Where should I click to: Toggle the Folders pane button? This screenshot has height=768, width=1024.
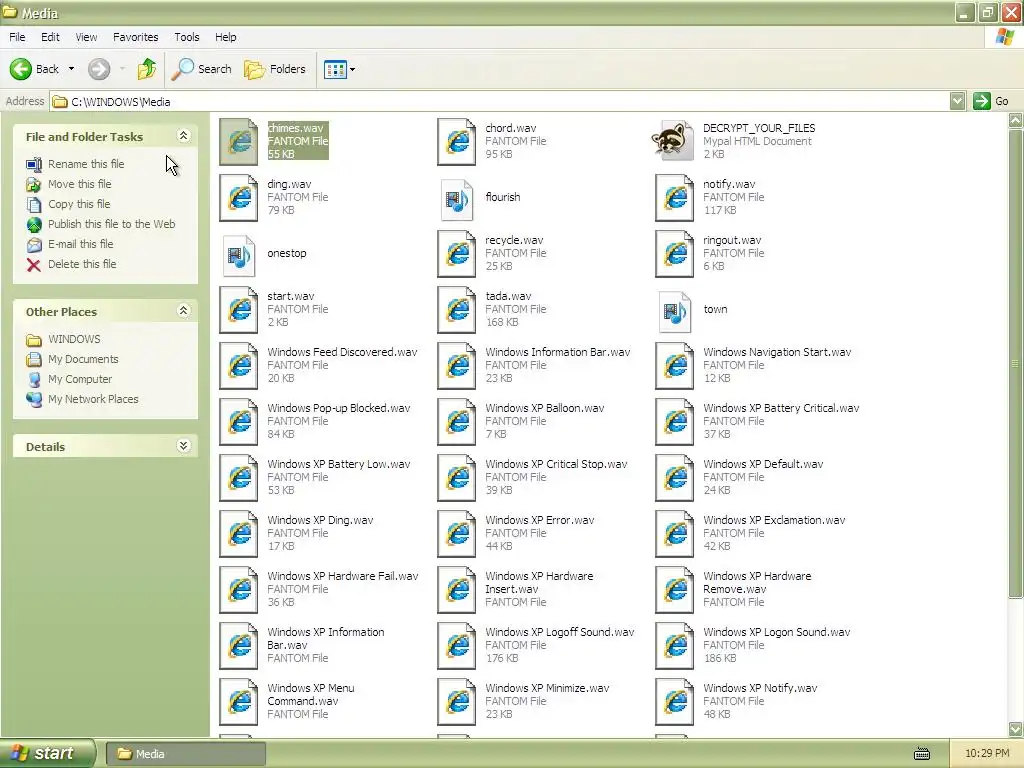click(275, 69)
